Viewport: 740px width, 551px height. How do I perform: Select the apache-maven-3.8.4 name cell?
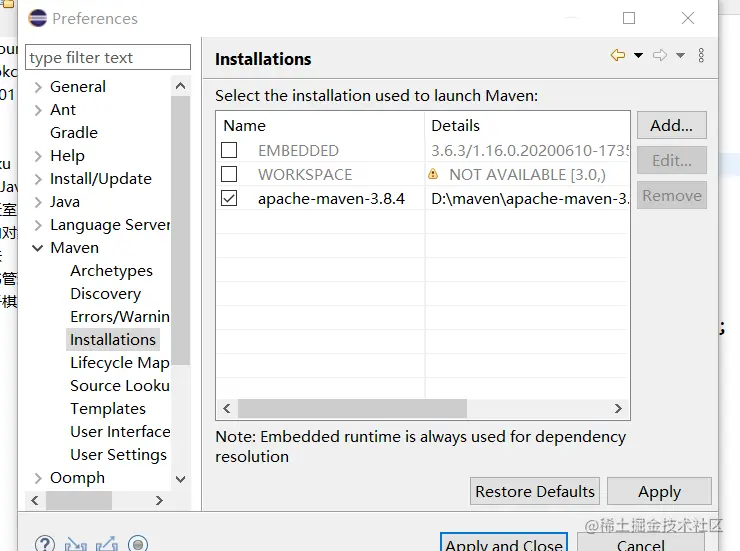click(x=331, y=199)
